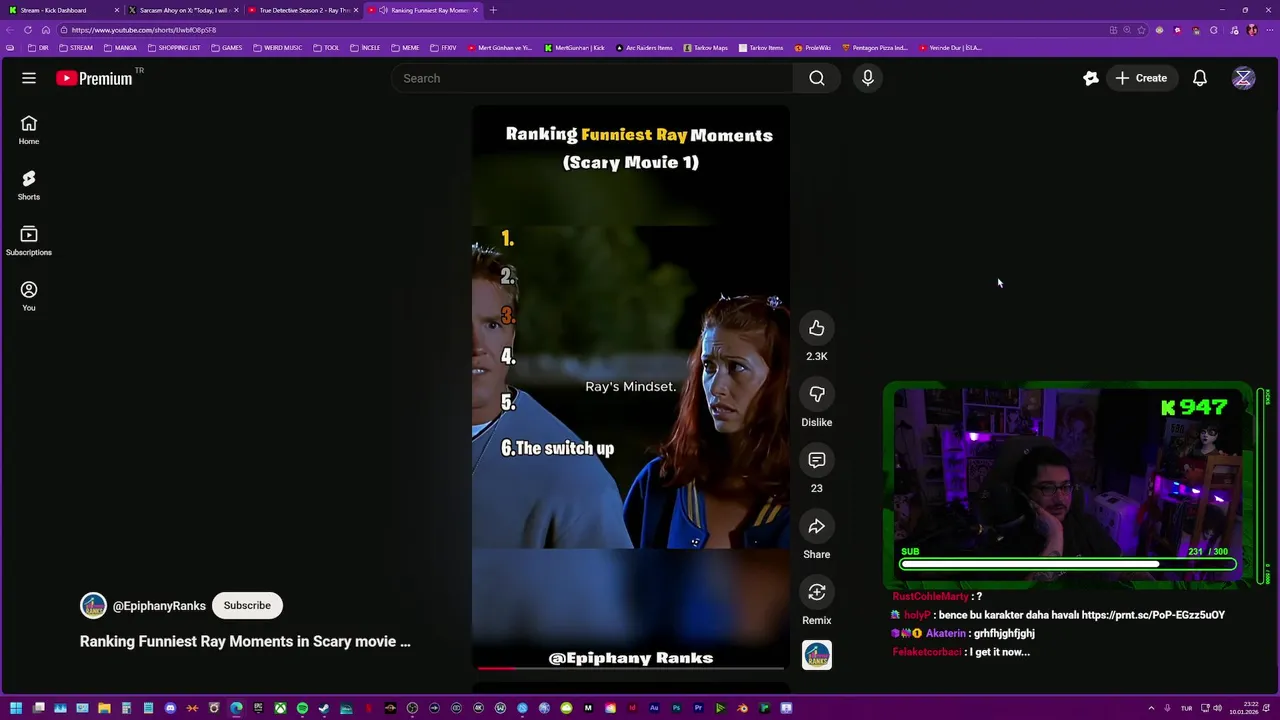Click the browser home button

[45, 30]
